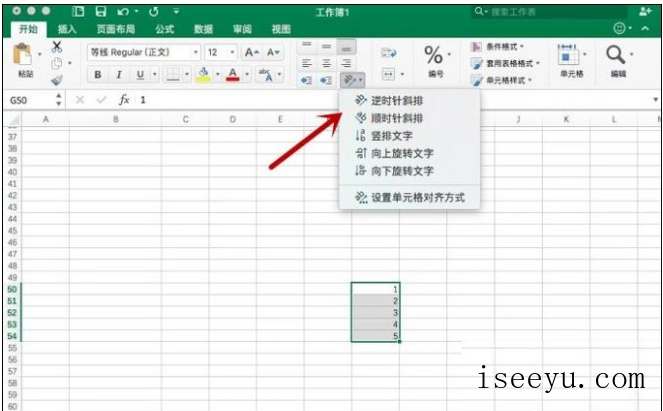663x411 pixels.
Task: Click the undo arrow icon
Action: tap(123, 11)
